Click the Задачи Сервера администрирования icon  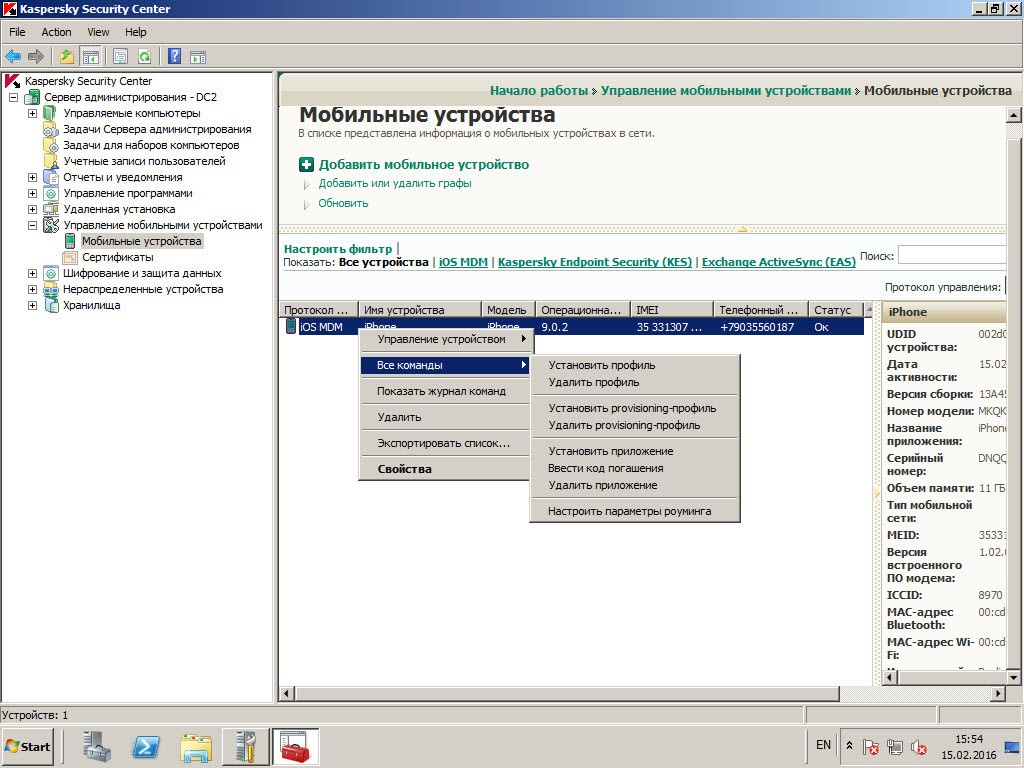click(50, 129)
